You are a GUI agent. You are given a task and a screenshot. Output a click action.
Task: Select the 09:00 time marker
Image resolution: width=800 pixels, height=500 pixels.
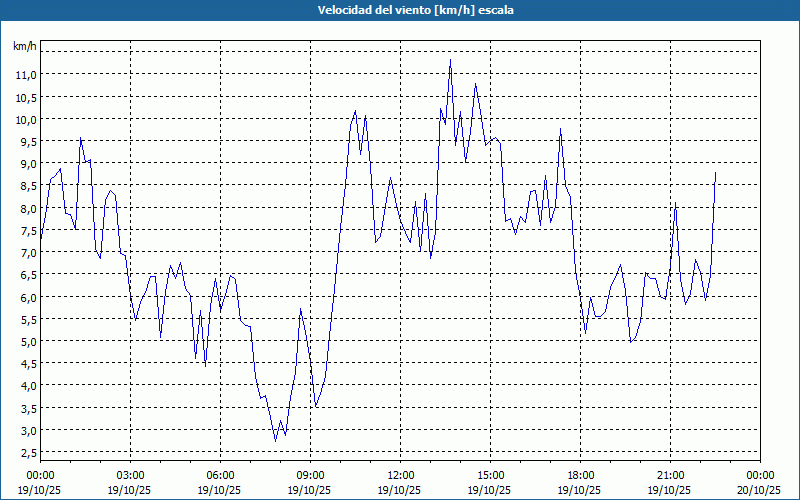[310, 475]
